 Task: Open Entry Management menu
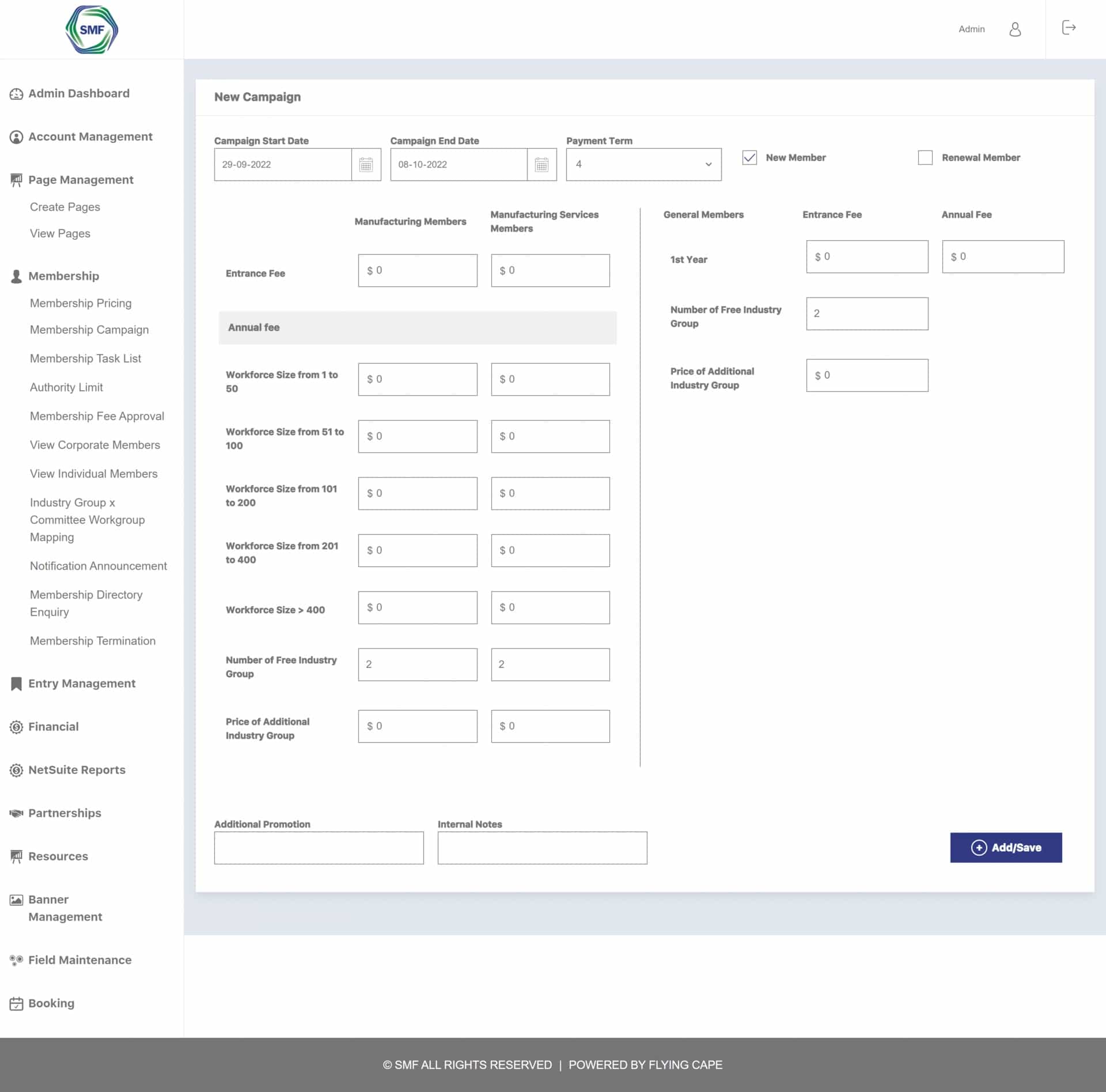point(82,683)
